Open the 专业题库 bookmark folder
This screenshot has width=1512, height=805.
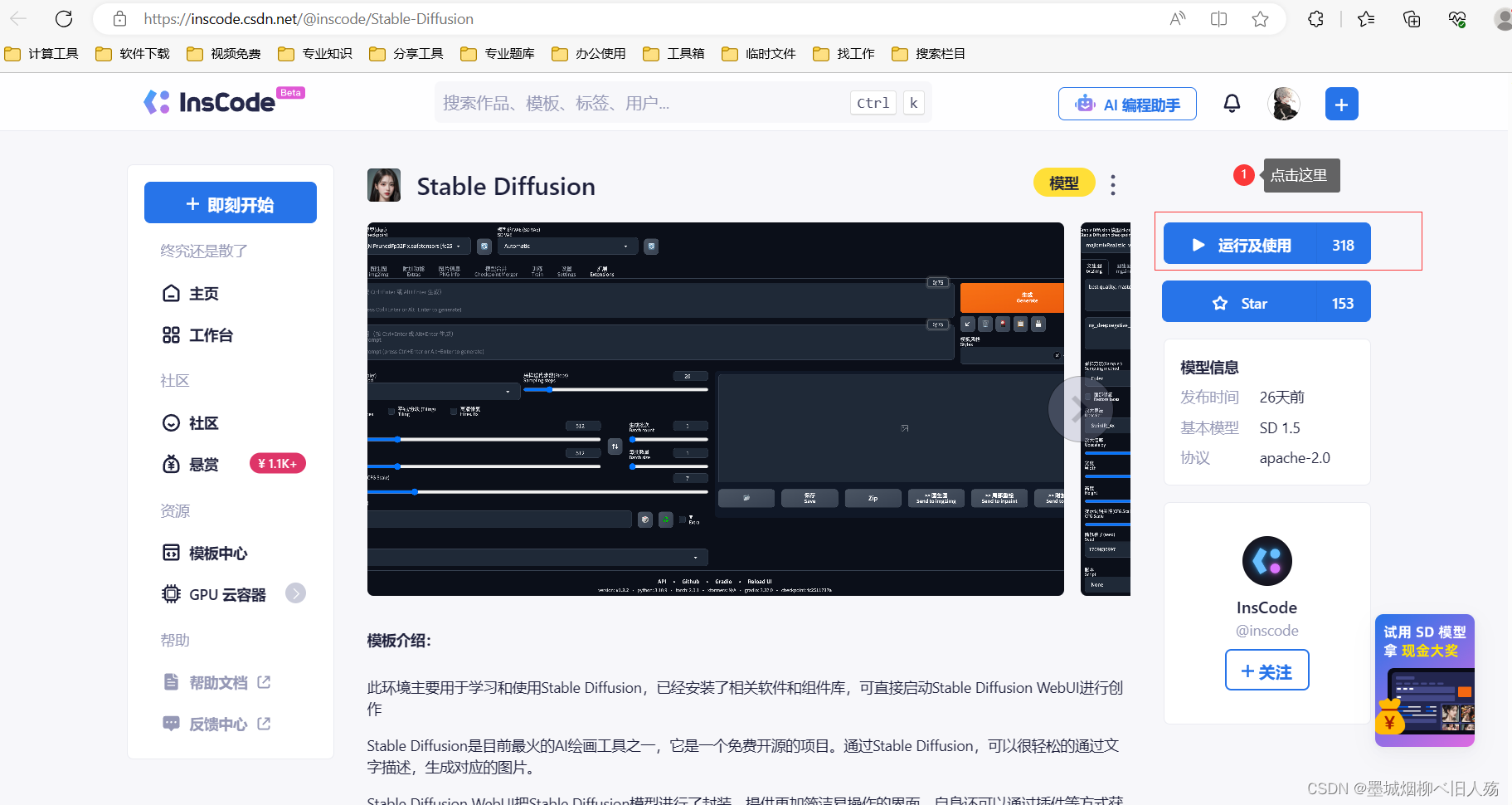[x=498, y=54]
